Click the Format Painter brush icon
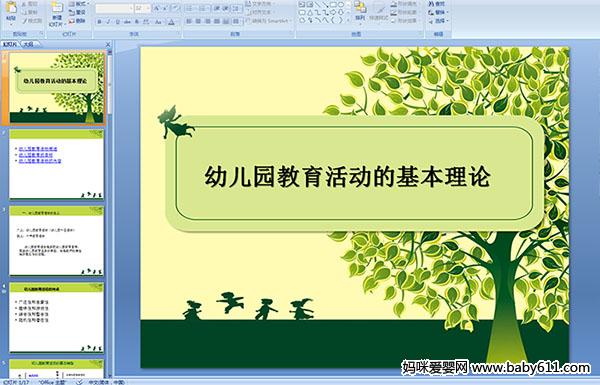This screenshot has width=600, height=385. (25, 21)
